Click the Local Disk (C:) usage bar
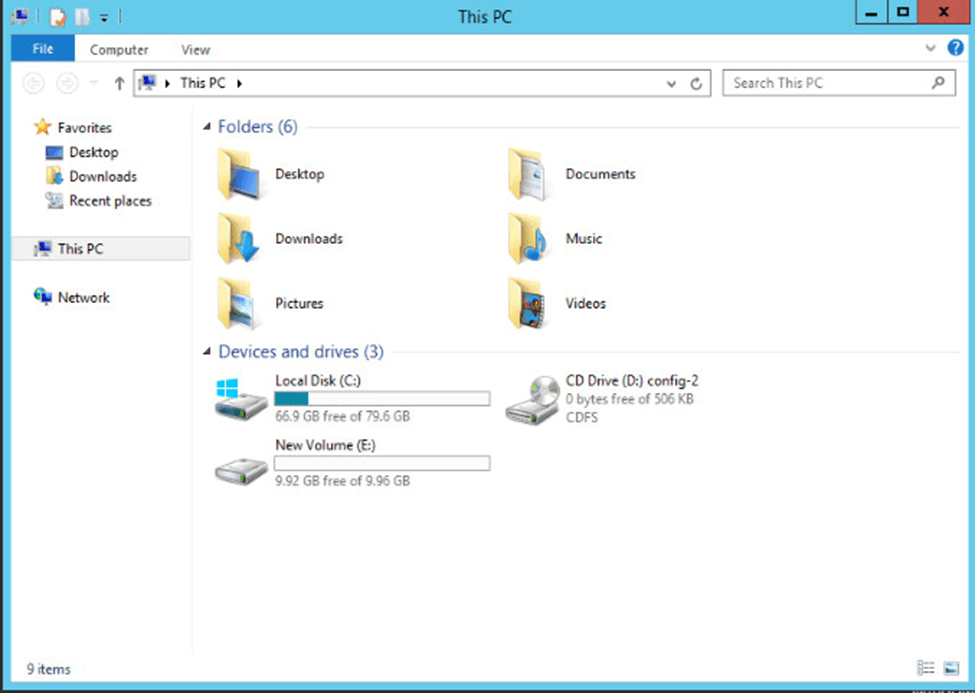This screenshot has width=975, height=693. (382, 398)
